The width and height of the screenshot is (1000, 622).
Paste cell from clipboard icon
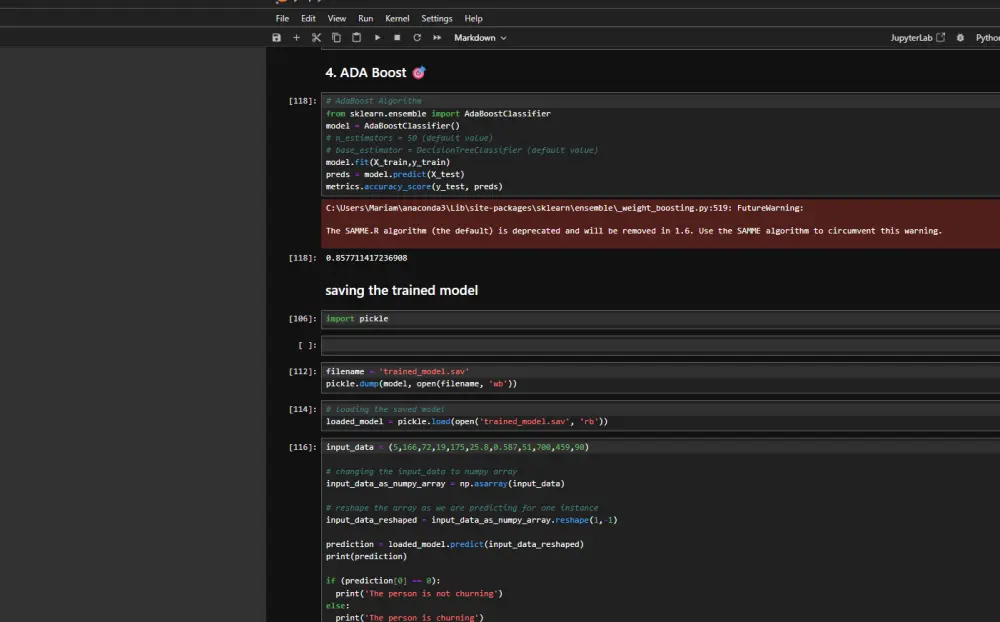pos(357,38)
